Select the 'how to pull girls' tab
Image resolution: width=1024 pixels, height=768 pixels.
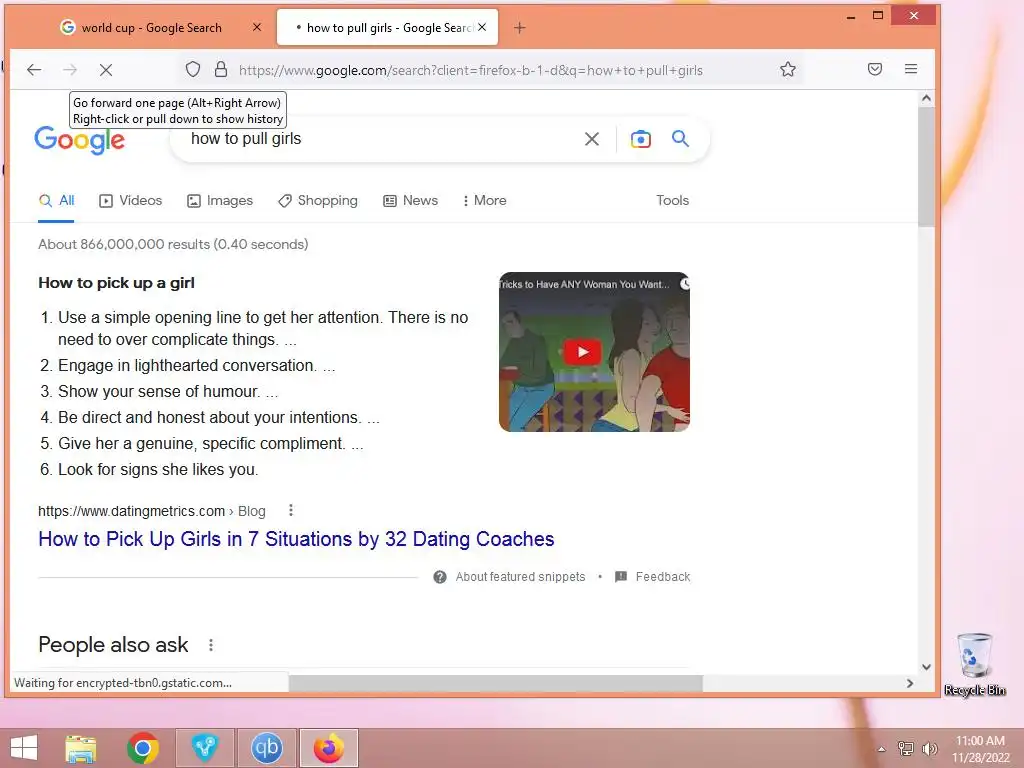(x=387, y=27)
